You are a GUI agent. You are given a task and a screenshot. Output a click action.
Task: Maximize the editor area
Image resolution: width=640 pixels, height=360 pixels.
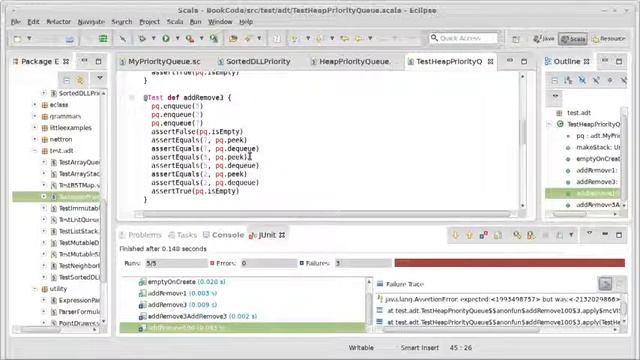tap(524, 61)
